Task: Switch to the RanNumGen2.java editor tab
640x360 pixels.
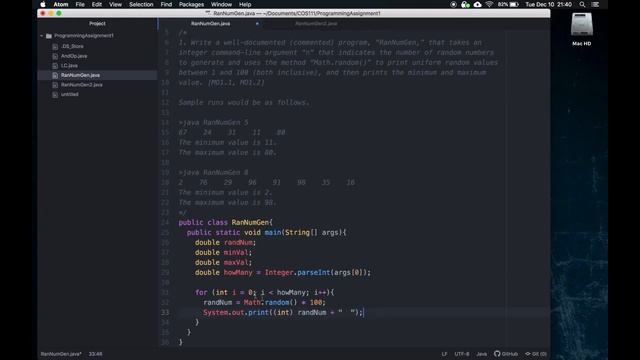Action: (x=316, y=24)
